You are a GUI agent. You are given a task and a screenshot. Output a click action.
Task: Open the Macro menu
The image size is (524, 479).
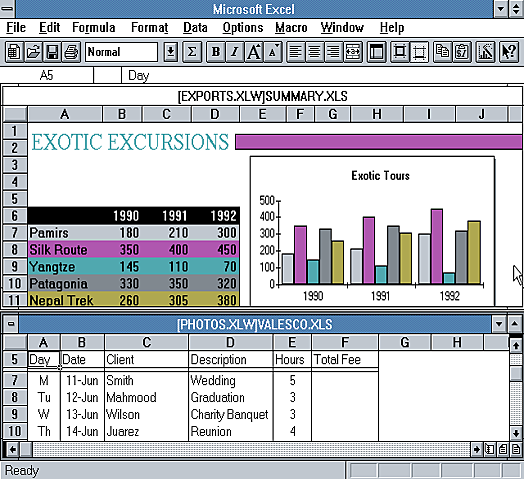[291, 28]
